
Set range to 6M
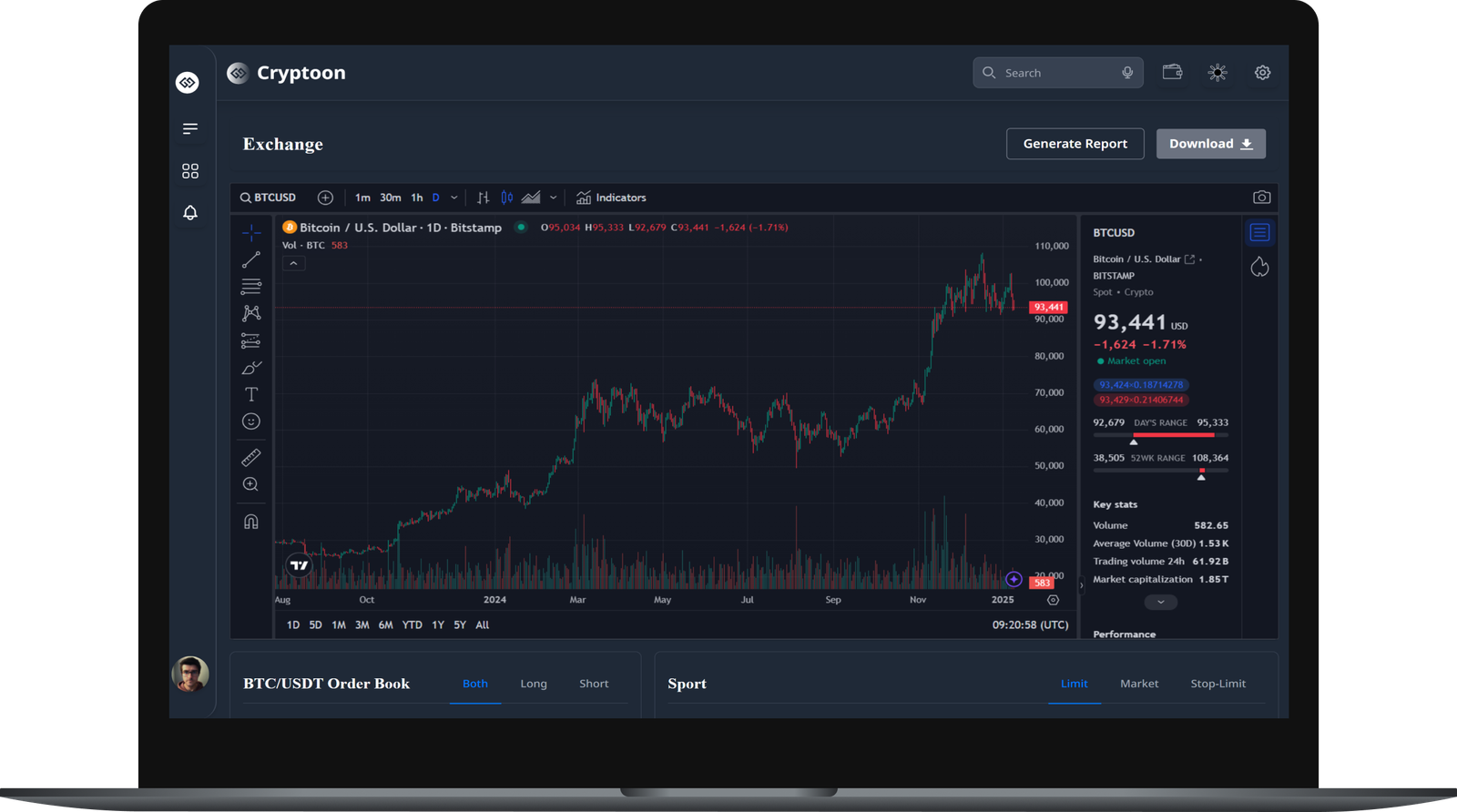(x=386, y=625)
